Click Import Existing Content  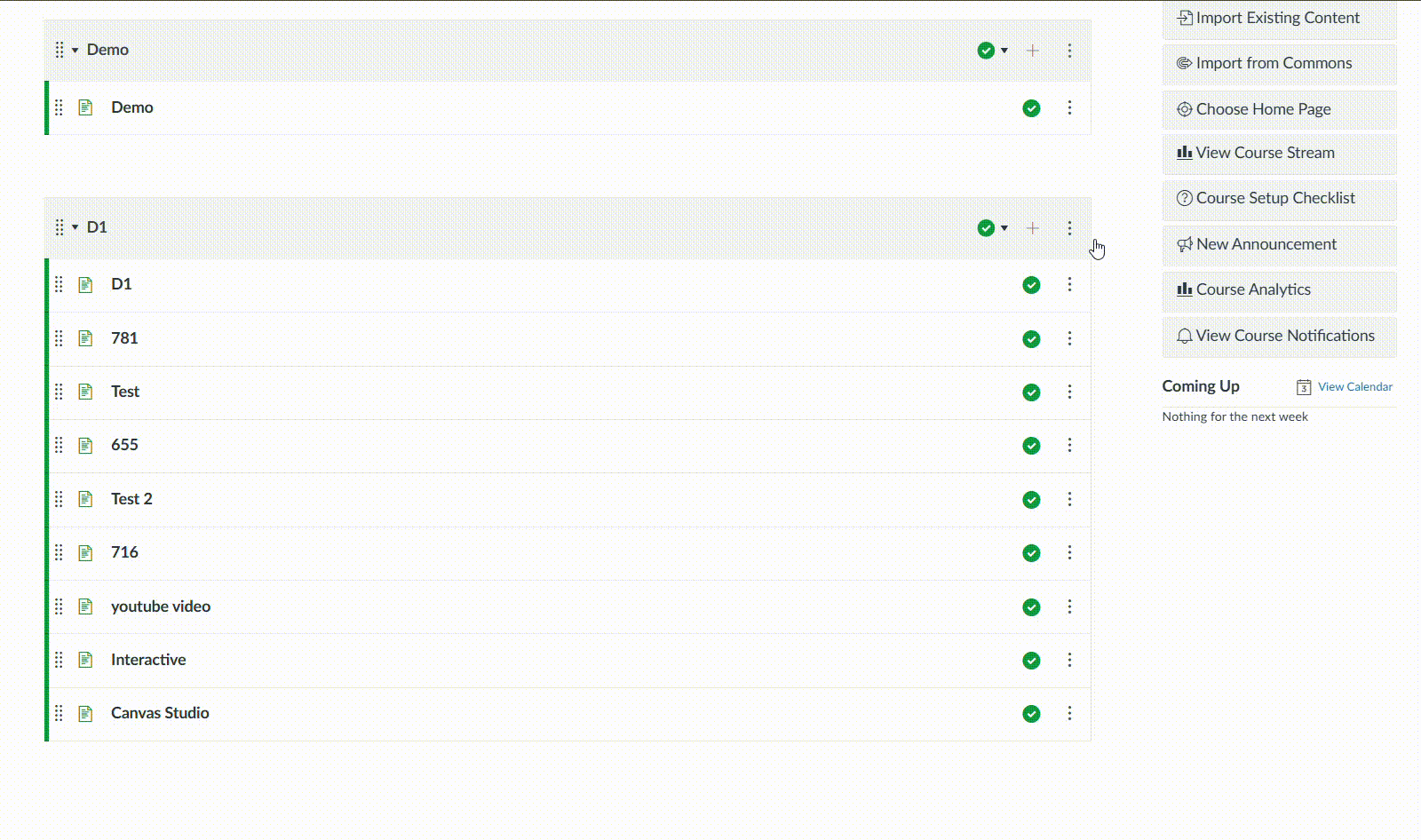pos(1278,18)
